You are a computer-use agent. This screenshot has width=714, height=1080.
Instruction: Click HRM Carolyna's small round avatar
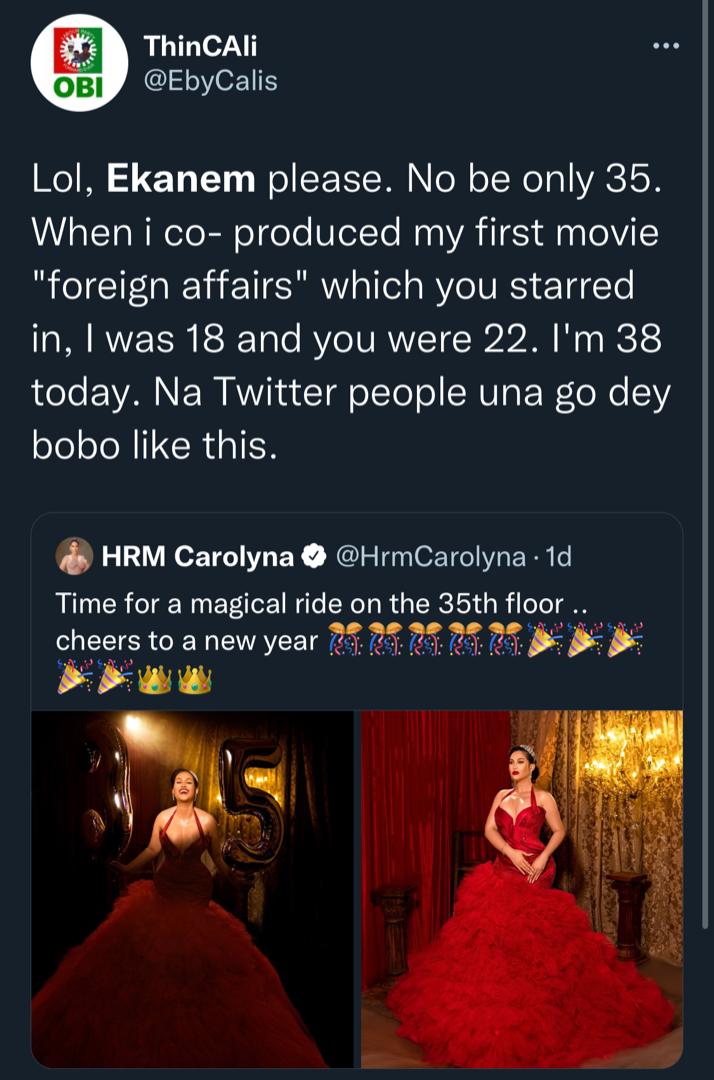(x=74, y=556)
